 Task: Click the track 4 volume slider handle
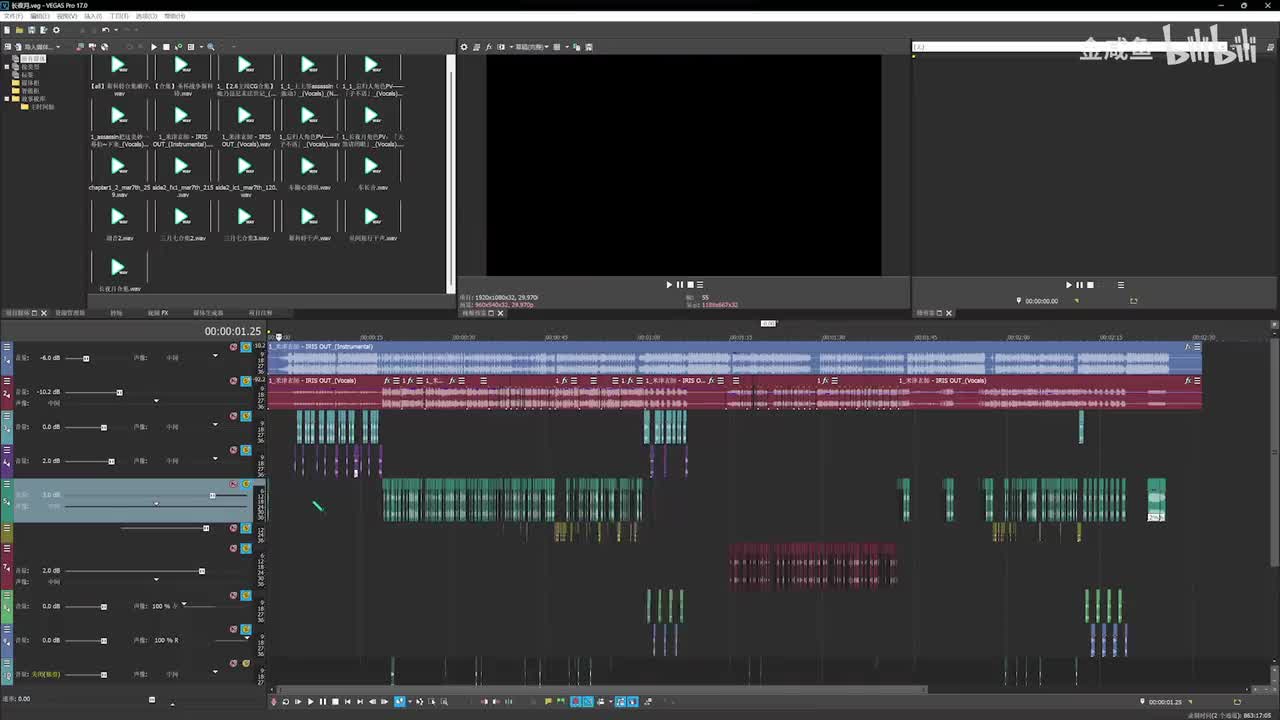(x=111, y=461)
